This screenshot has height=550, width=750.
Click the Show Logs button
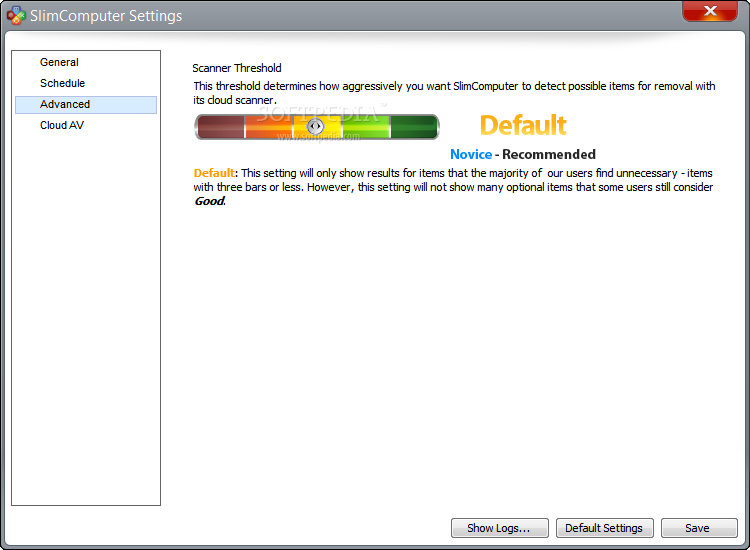[x=499, y=528]
